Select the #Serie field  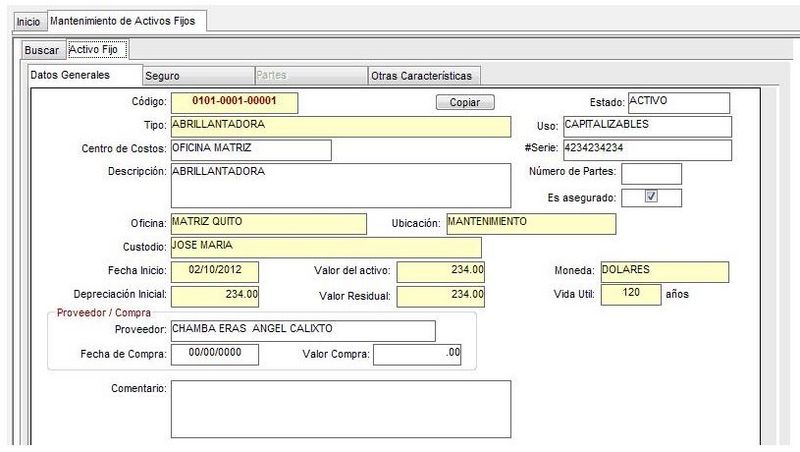click(647, 149)
